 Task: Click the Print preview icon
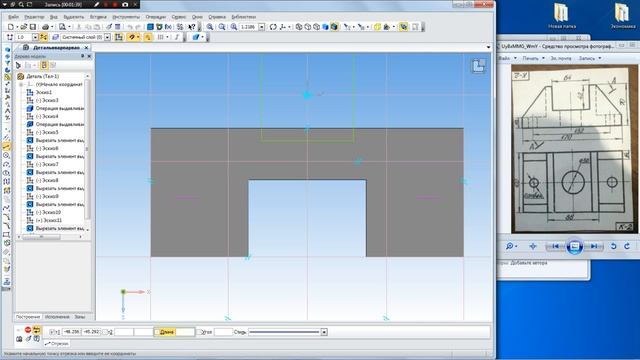[x=62, y=27]
